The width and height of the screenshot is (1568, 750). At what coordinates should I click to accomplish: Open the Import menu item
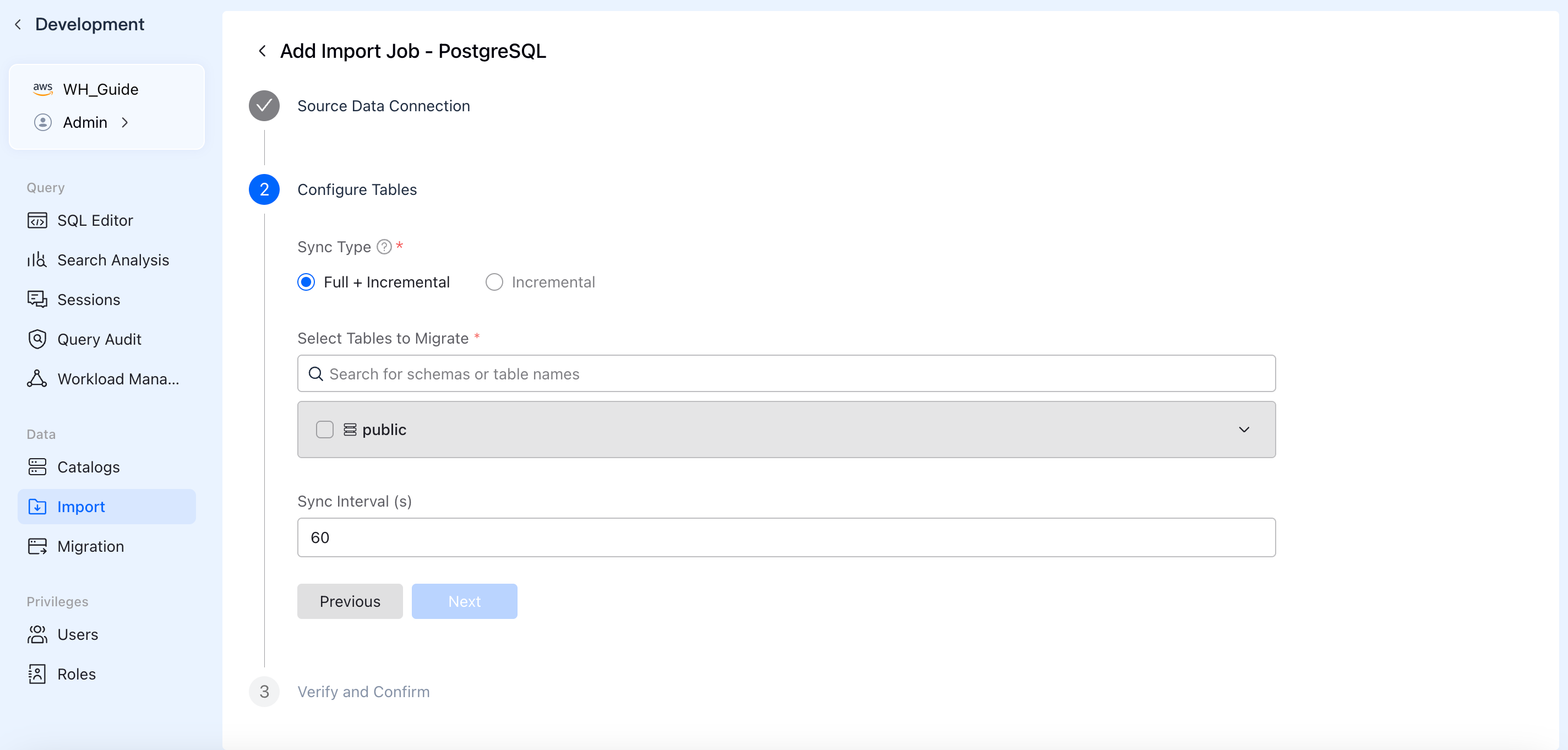81,507
